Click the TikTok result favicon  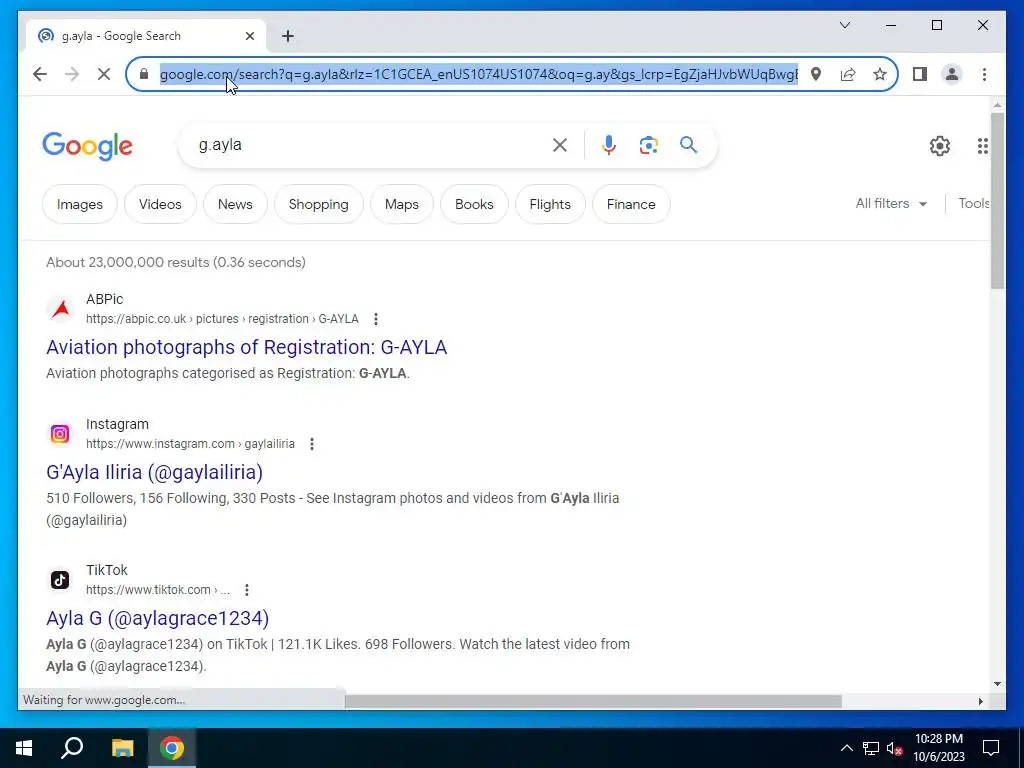pos(60,580)
